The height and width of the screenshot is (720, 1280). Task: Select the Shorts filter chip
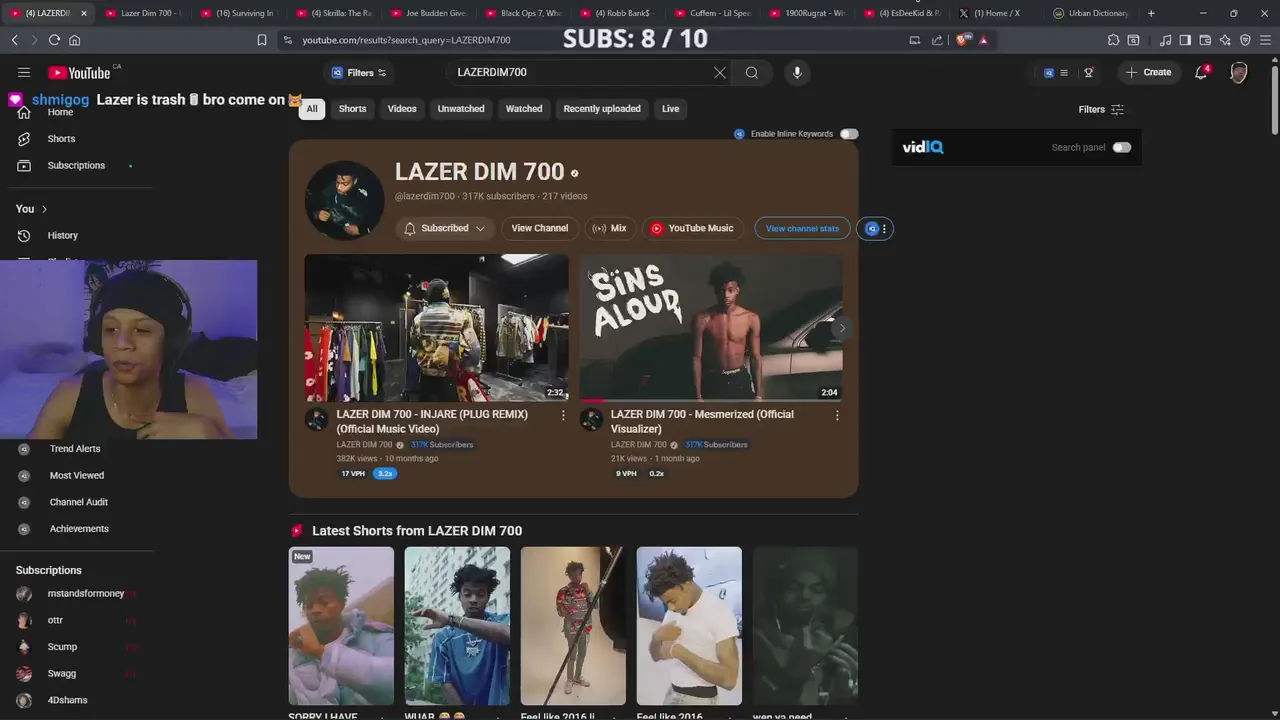[352, 109]
